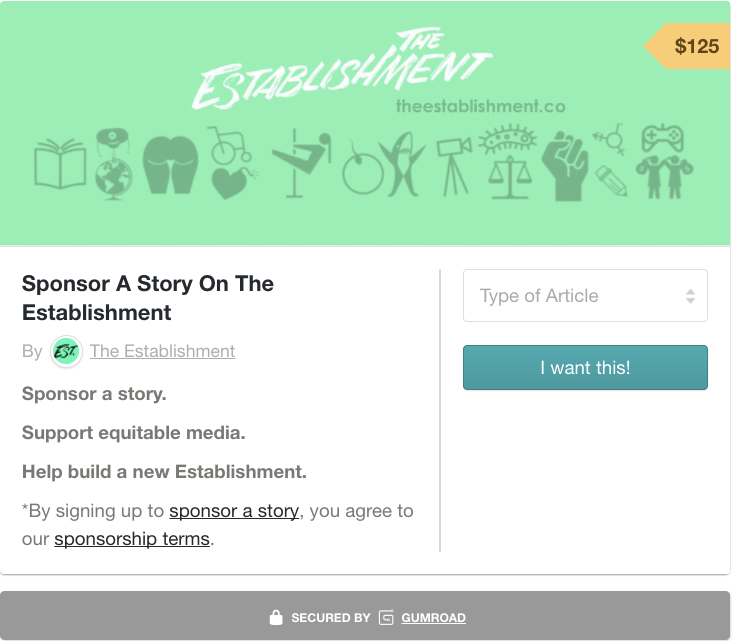Screen dimensions: 732x641
Task: Click the padlock icon in footer
Action: tap(276, 618)
